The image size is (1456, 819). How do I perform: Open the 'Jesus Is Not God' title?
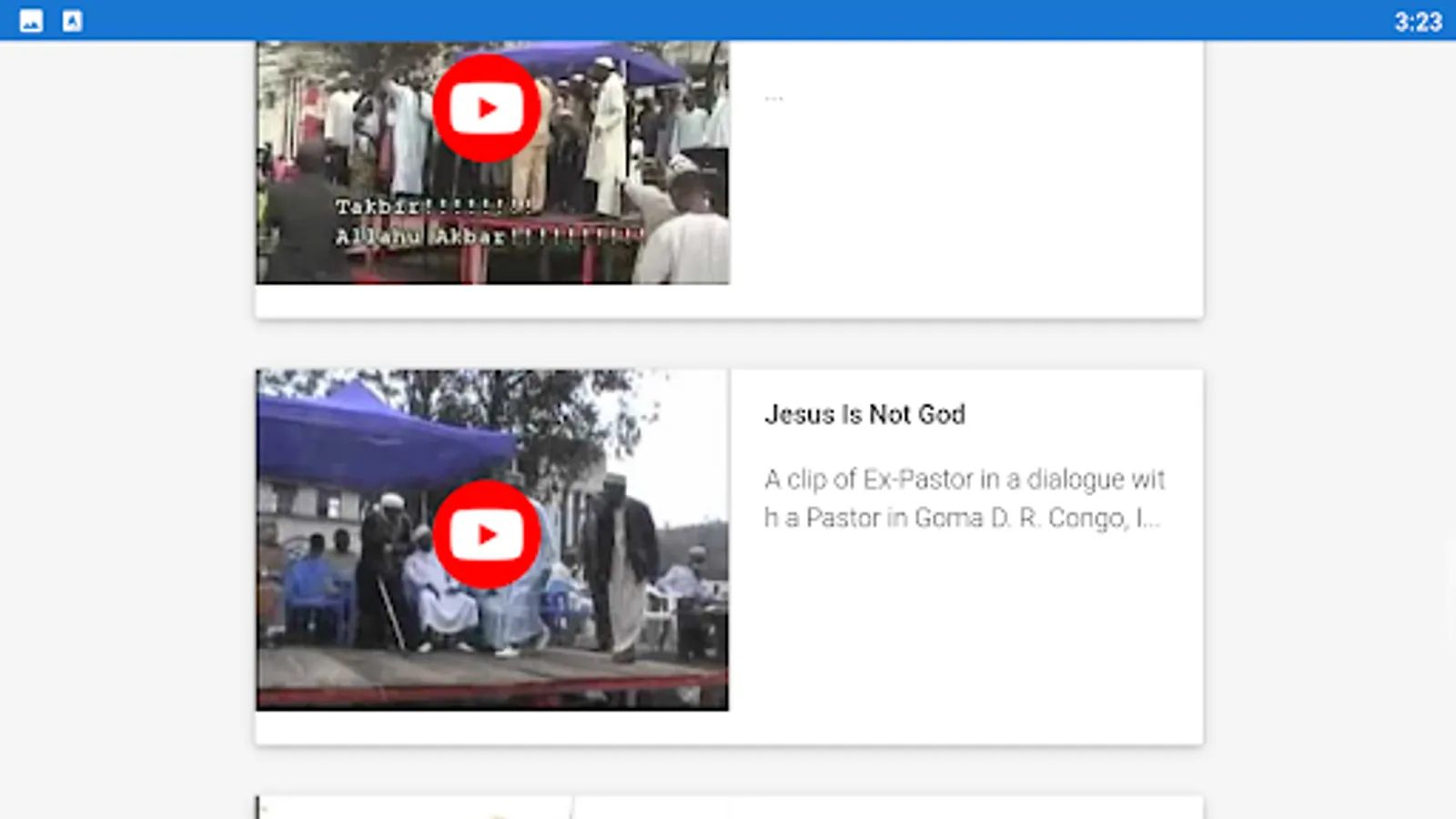tap(864, 415)
